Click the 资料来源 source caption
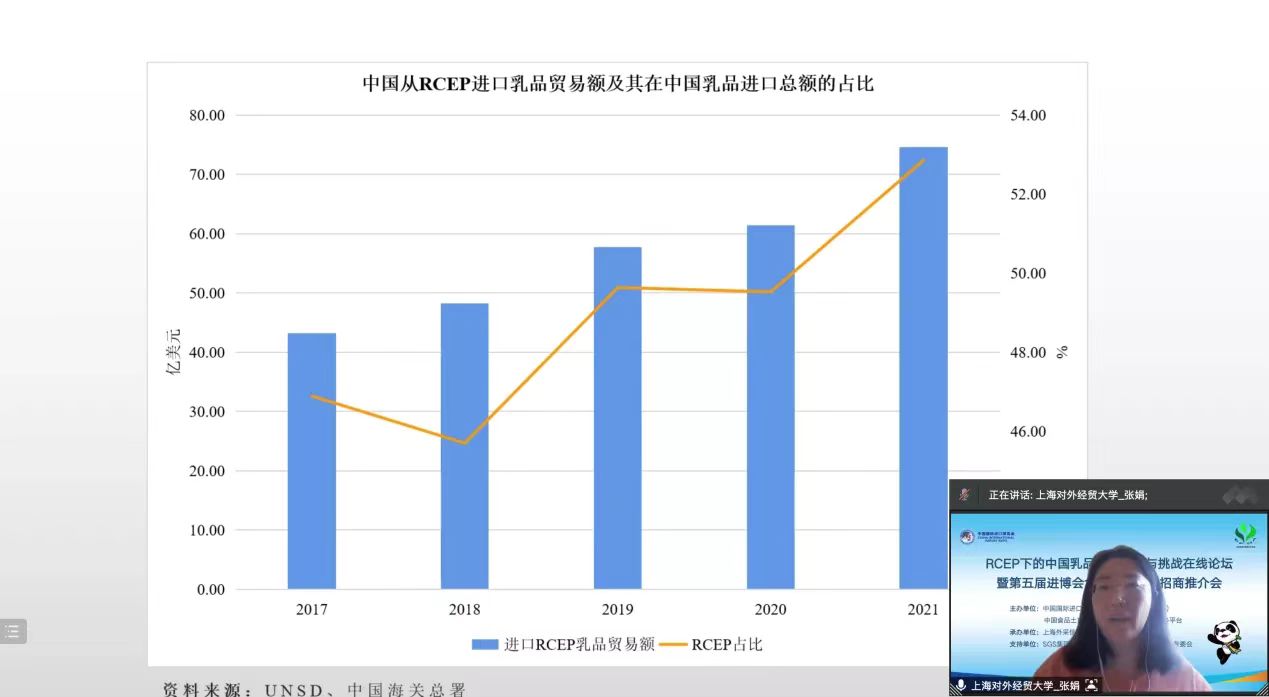 coord(315,689)
